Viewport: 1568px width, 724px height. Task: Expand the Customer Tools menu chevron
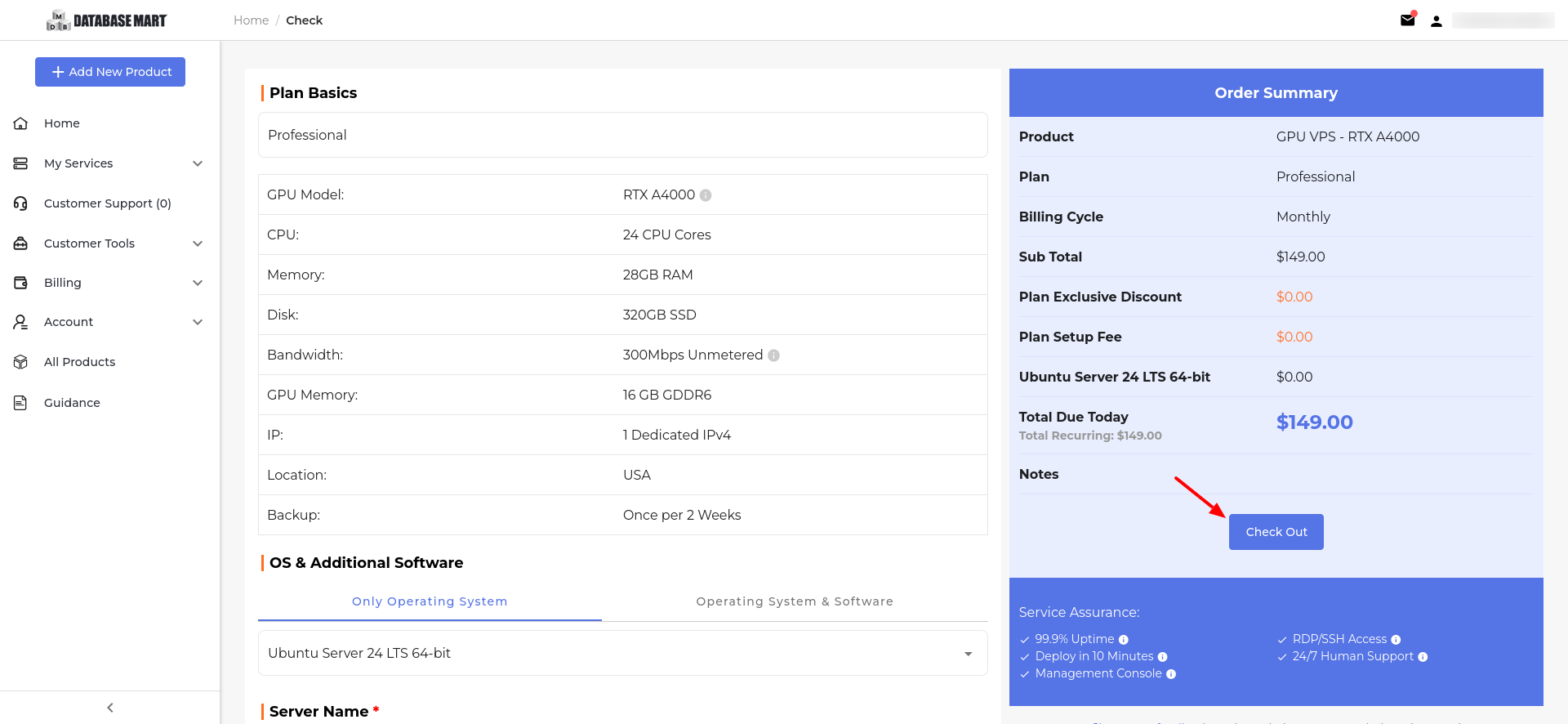[198, 244]
